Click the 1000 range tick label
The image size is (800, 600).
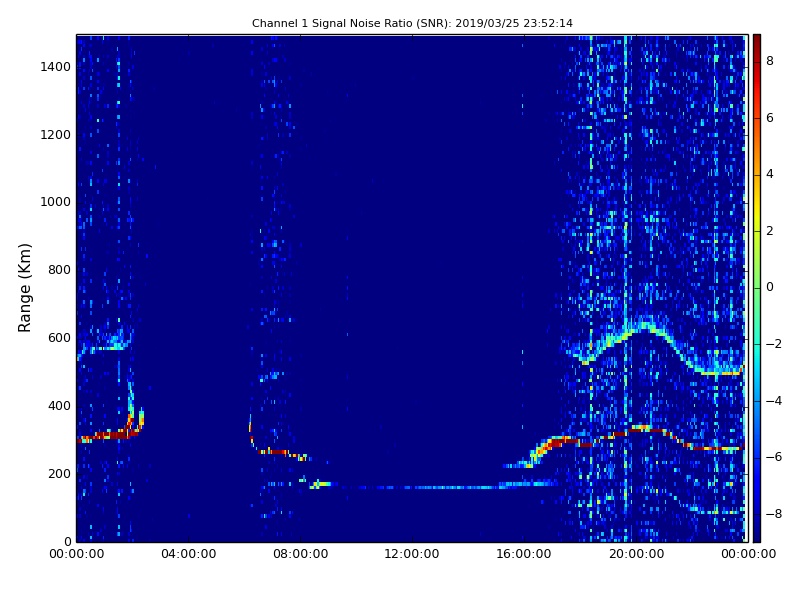pyautogui.click(x=56, y=202)
